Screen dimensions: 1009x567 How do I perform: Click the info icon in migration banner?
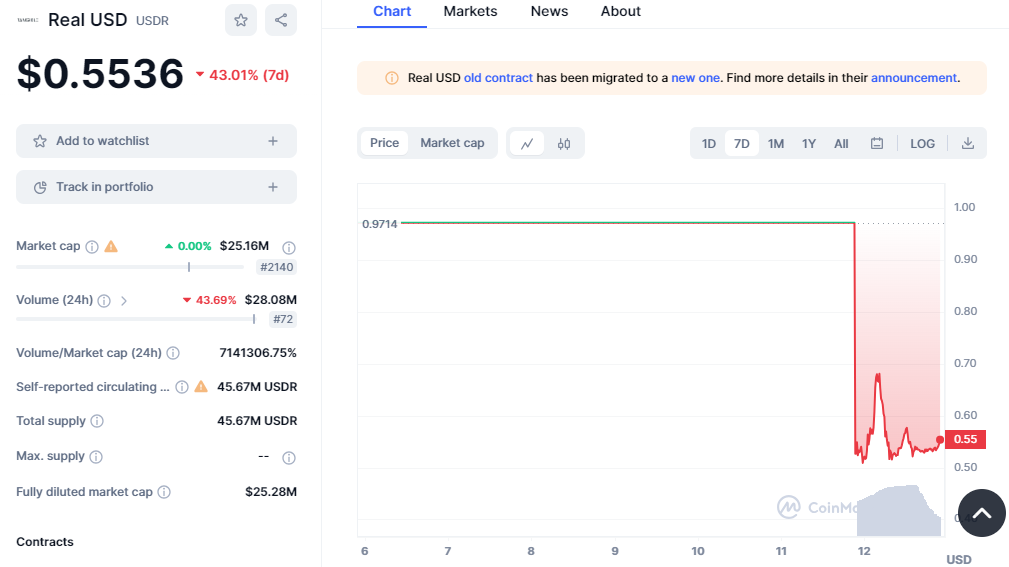point(391,78)
